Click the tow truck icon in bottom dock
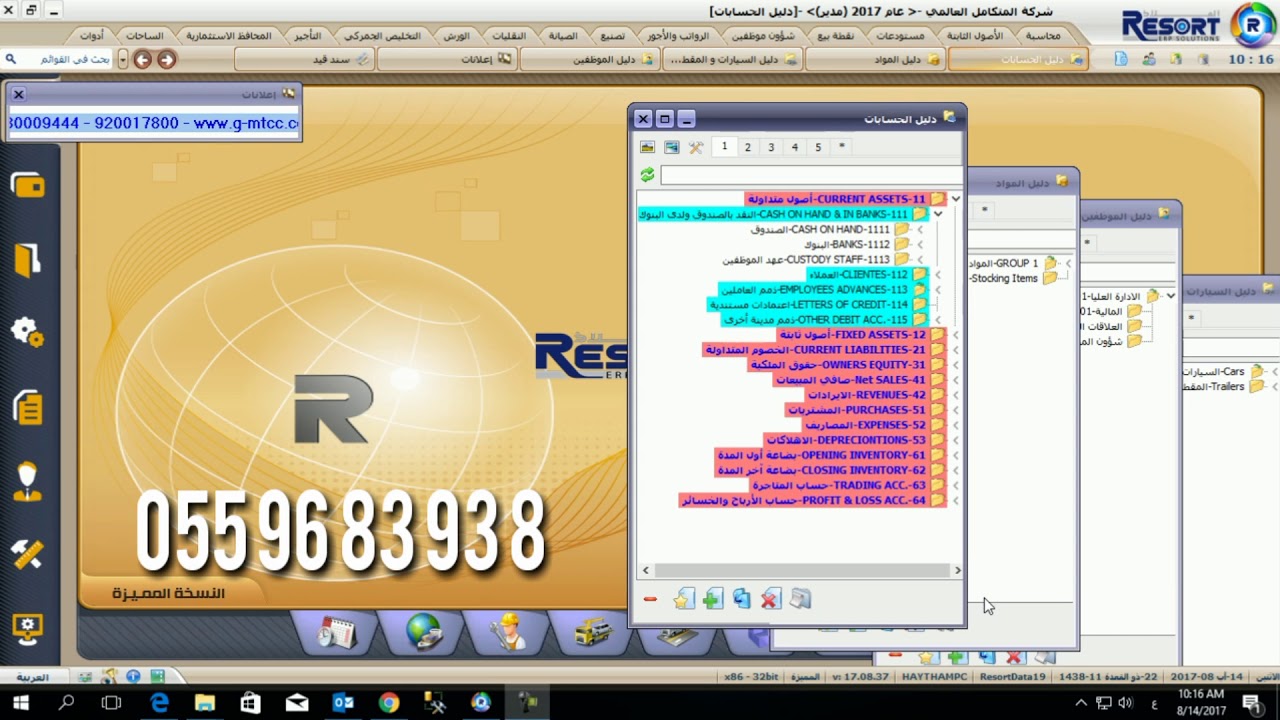The image size is (1280, 720). coord(595,631)
